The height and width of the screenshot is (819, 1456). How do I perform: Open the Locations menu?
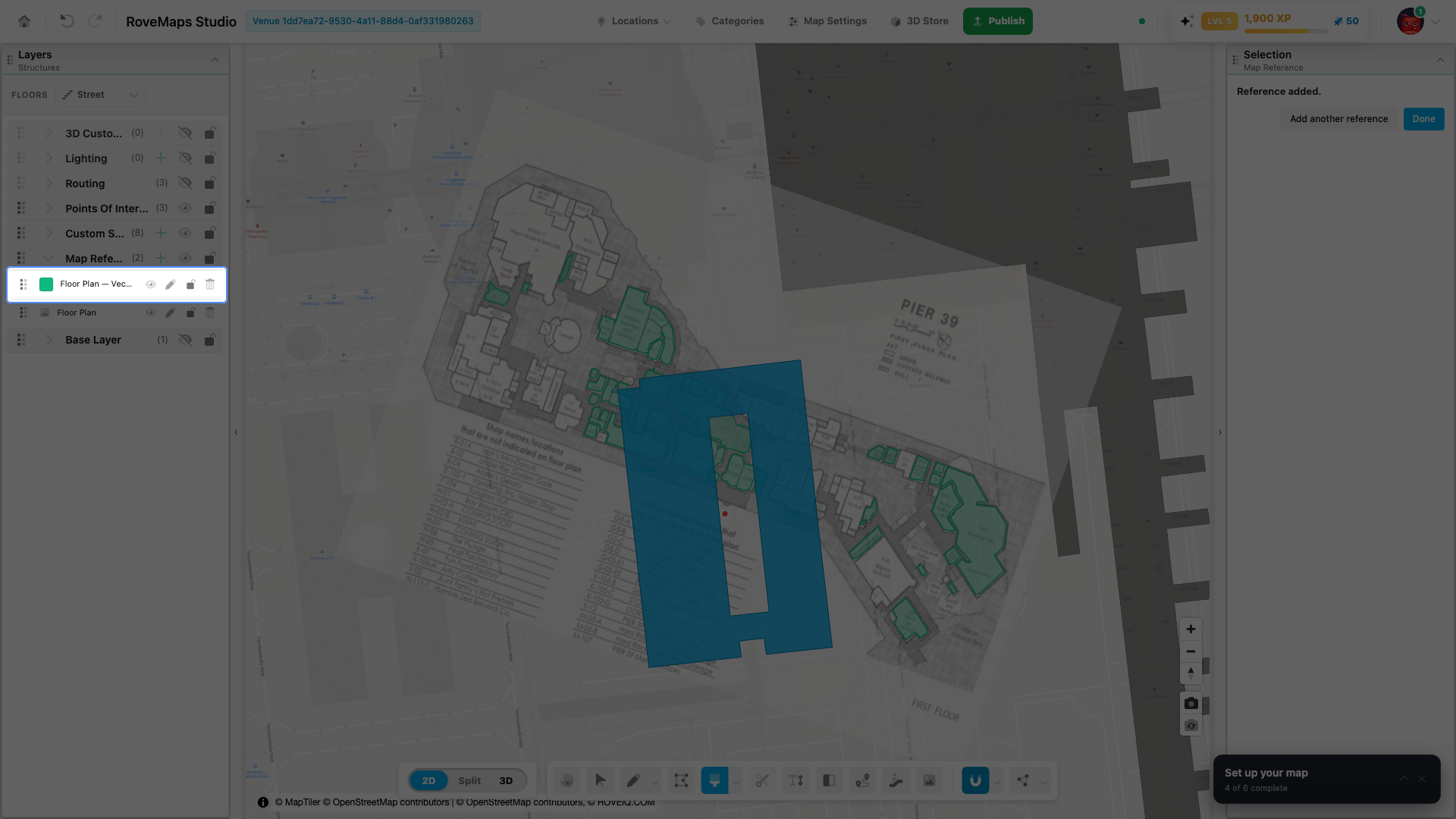pos(634,21)
